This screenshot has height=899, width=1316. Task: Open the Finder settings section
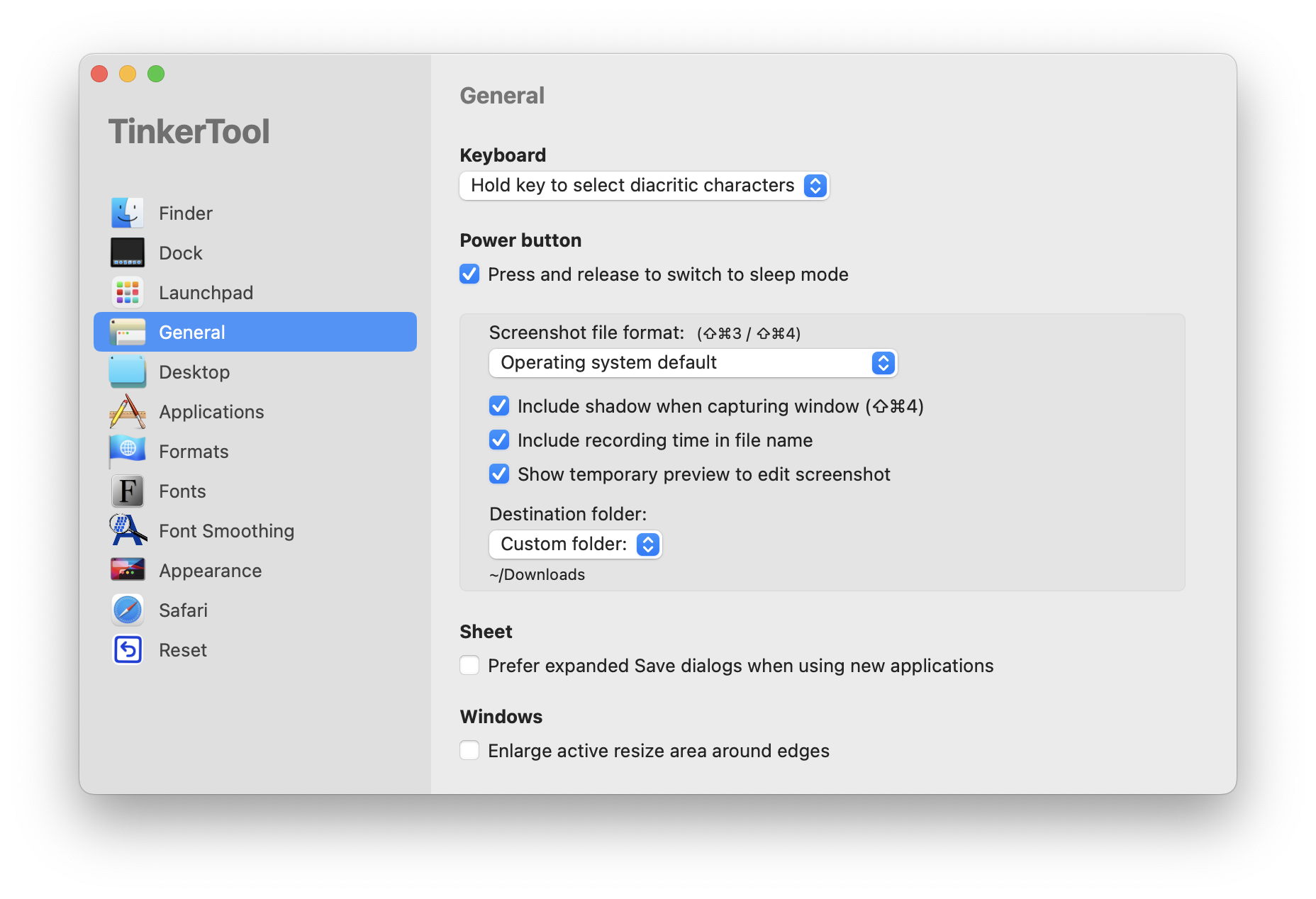click(x=126, y=212)
